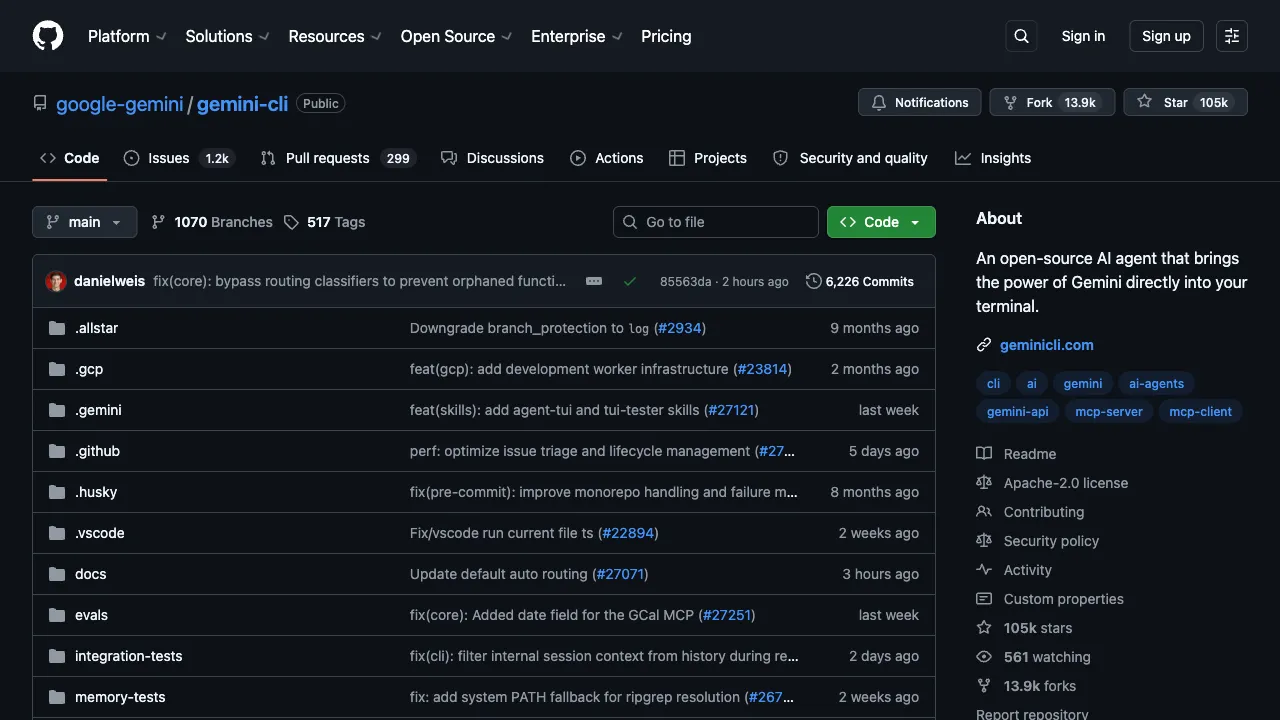Open the Security policy link
This screenshot has height=720, width=1280.
1051,541
